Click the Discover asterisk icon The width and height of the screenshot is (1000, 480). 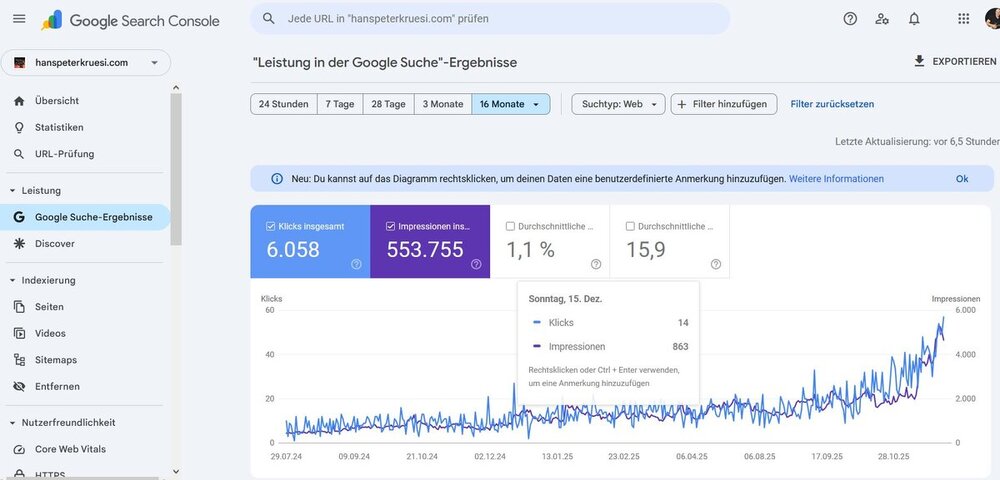pos(19,244)
